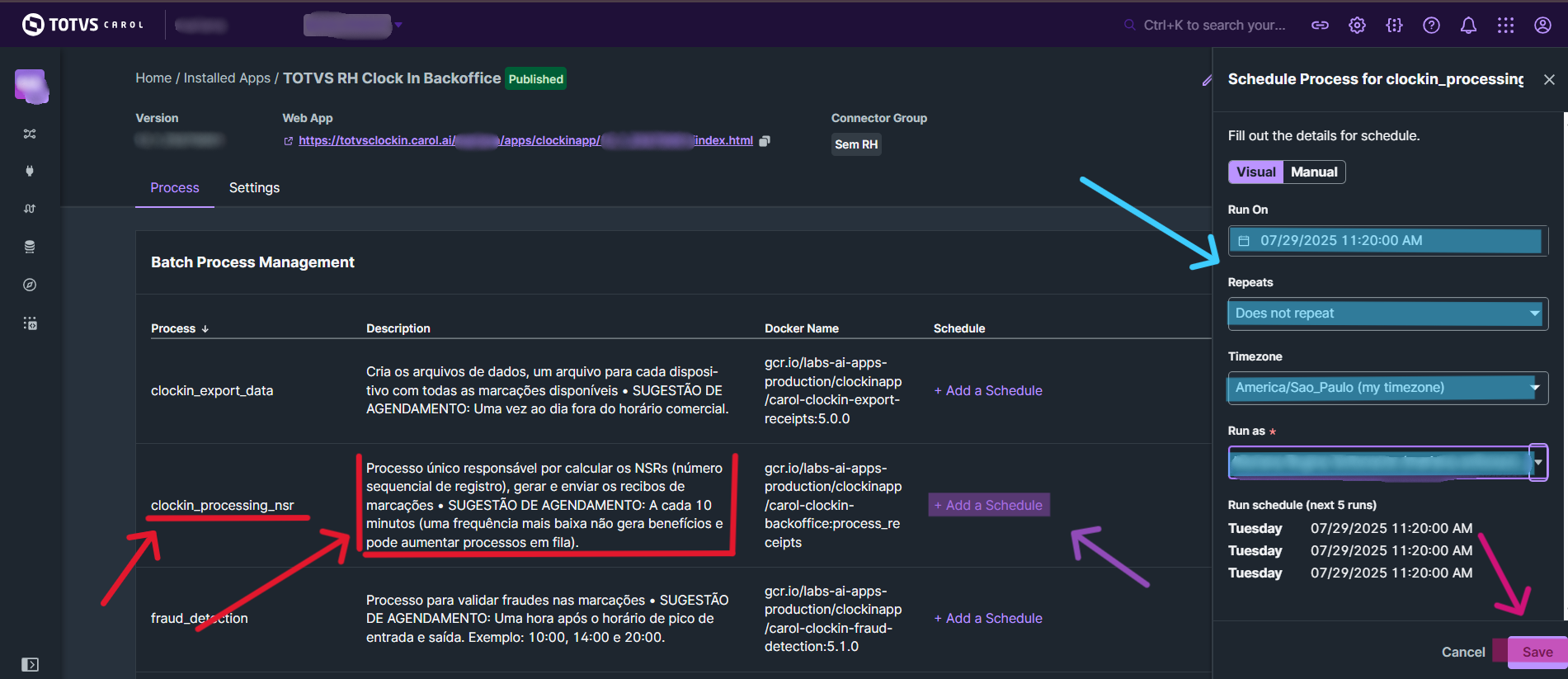Click the Run On date-time field

tap(1387, 241)
